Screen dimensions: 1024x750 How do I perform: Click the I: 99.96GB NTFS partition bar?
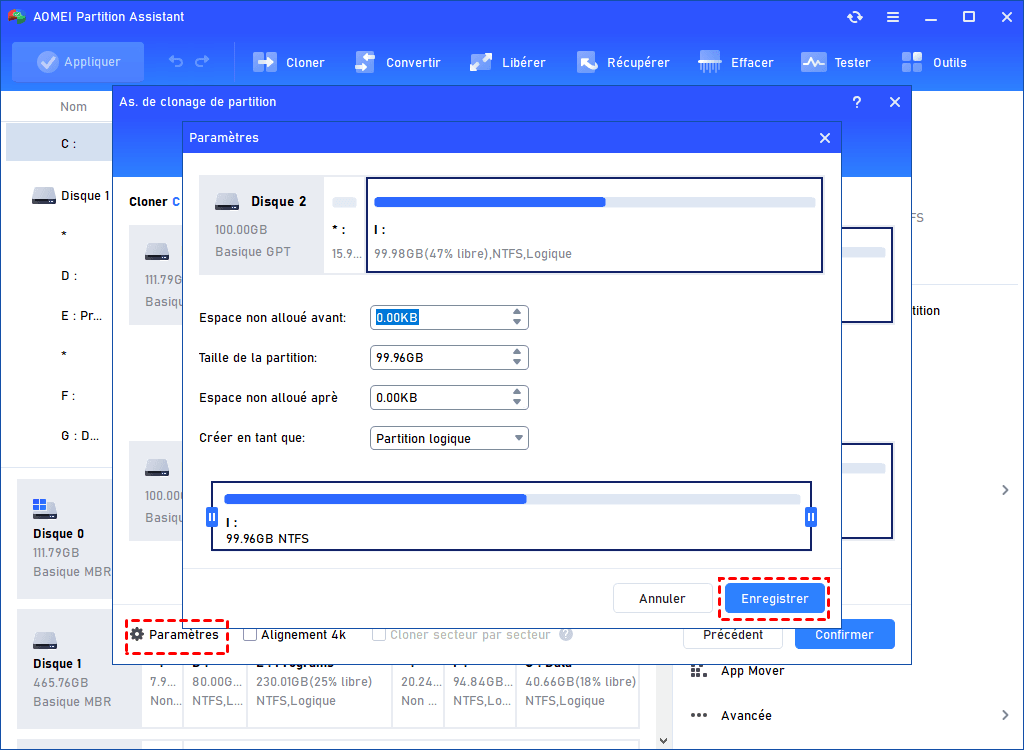click(511, 516)
